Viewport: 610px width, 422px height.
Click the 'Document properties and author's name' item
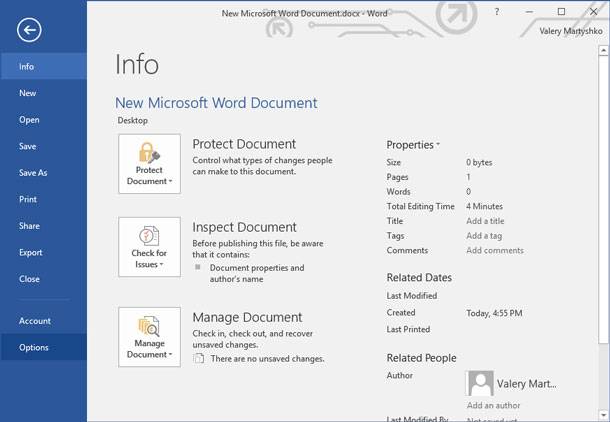257,273
